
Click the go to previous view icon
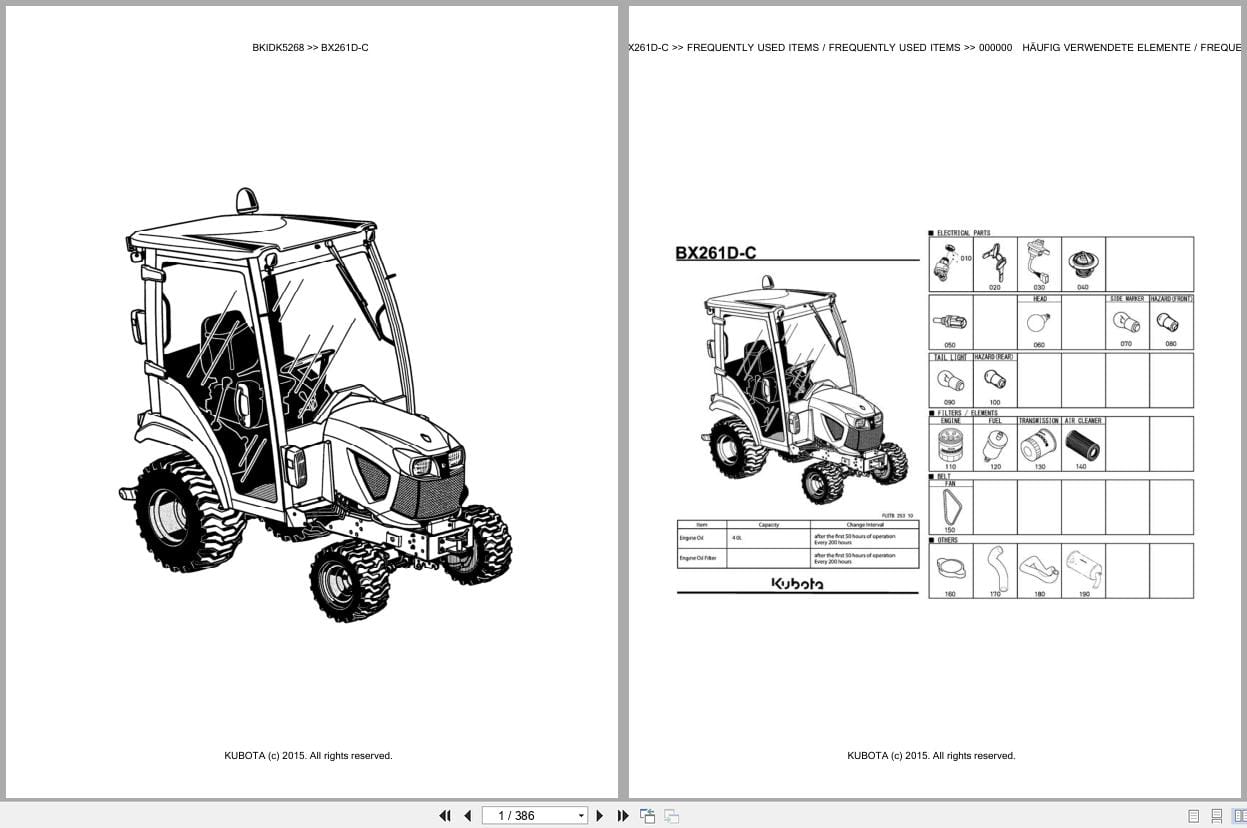click(647, 816)
